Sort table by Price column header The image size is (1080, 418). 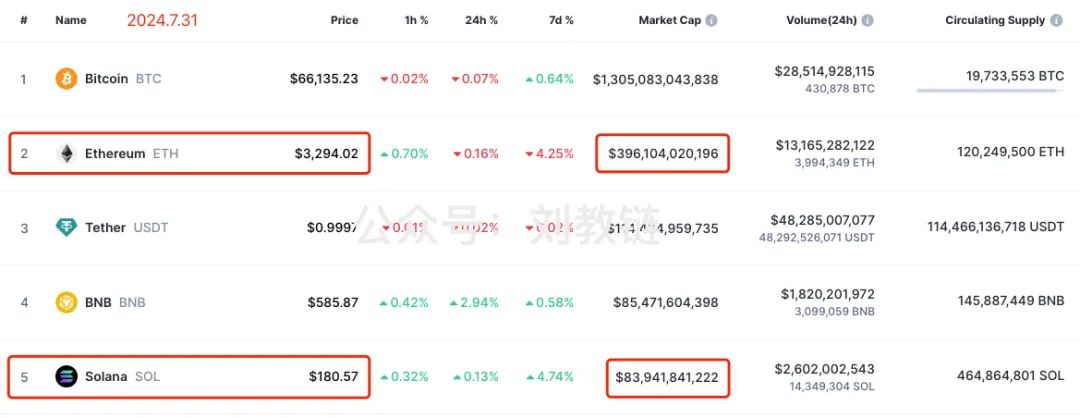(x=344, y=21)
